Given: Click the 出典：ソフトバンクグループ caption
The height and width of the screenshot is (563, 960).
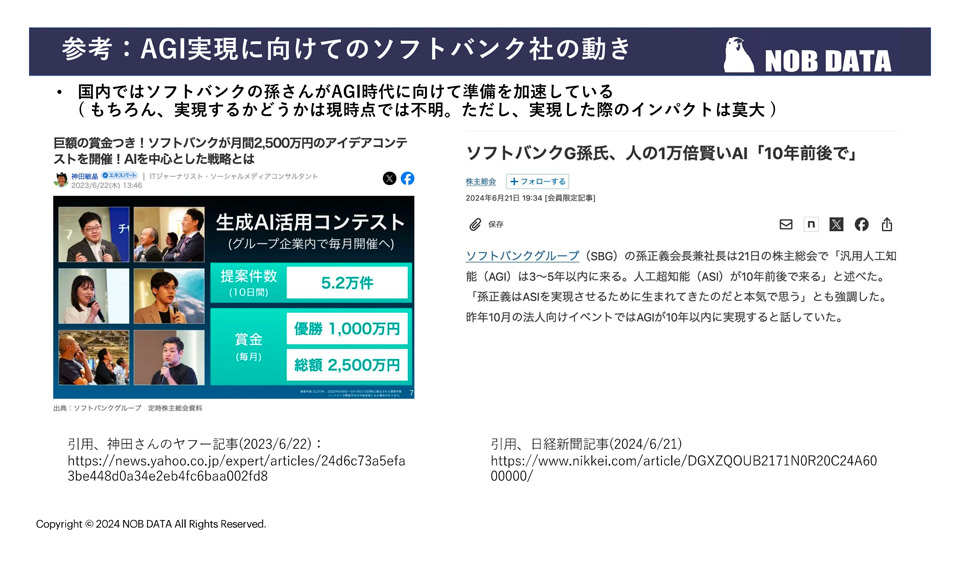Looking at the screenshot, I should (127, 408).
